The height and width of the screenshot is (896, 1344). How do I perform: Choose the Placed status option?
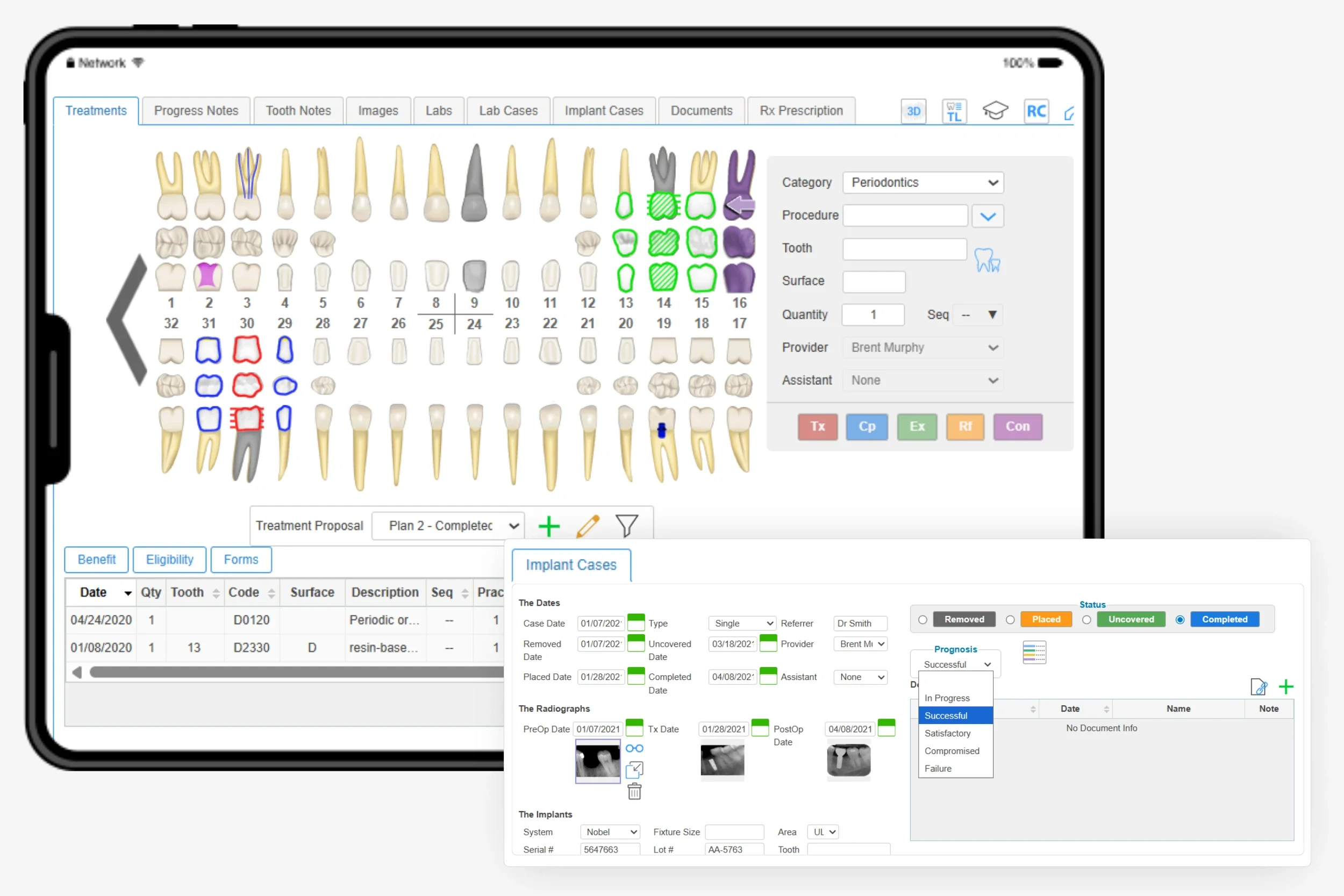(1046, 619)
